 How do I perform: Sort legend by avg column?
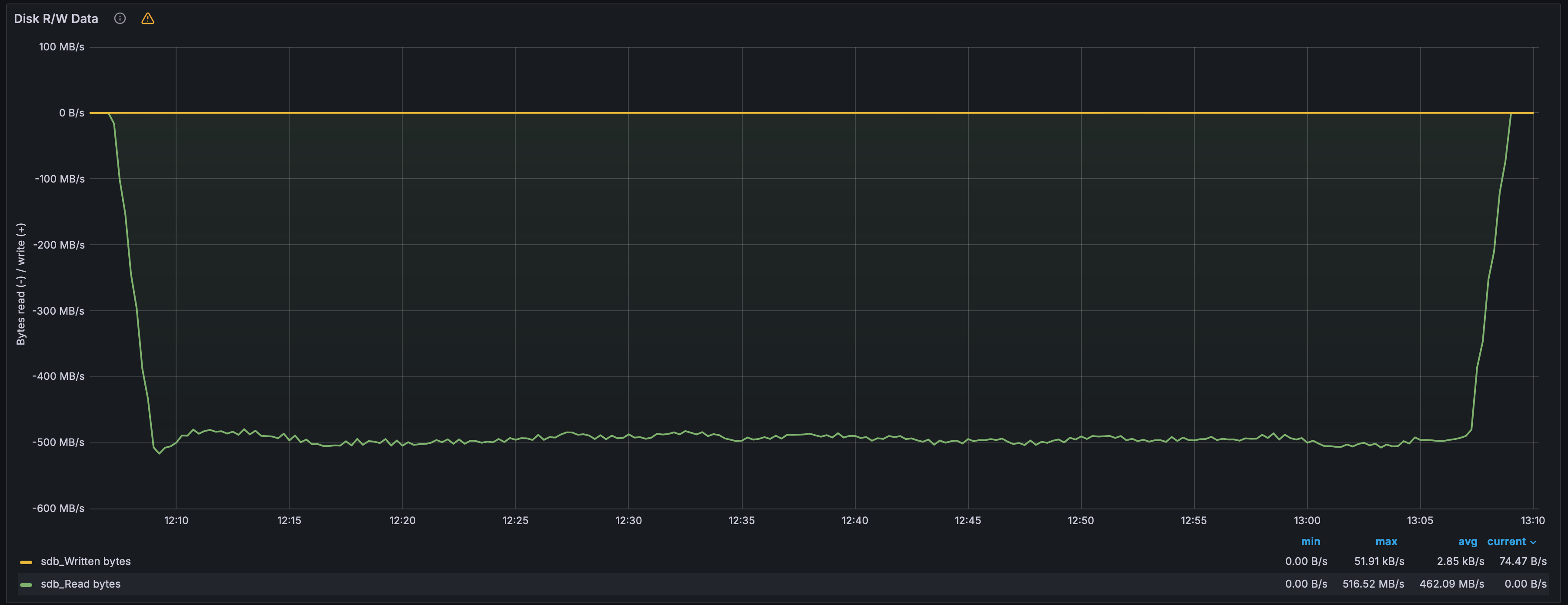click(1468, 541)
